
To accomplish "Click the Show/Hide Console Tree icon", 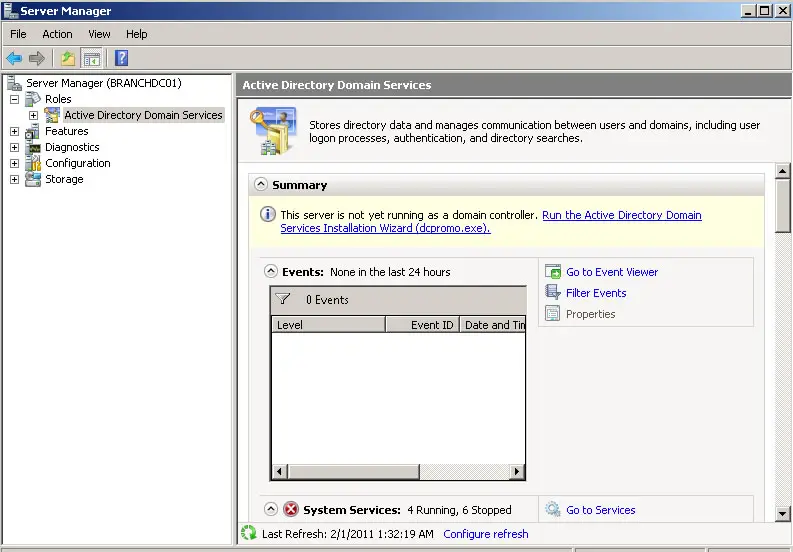I will pyautogui.click(x=92, y=58).
